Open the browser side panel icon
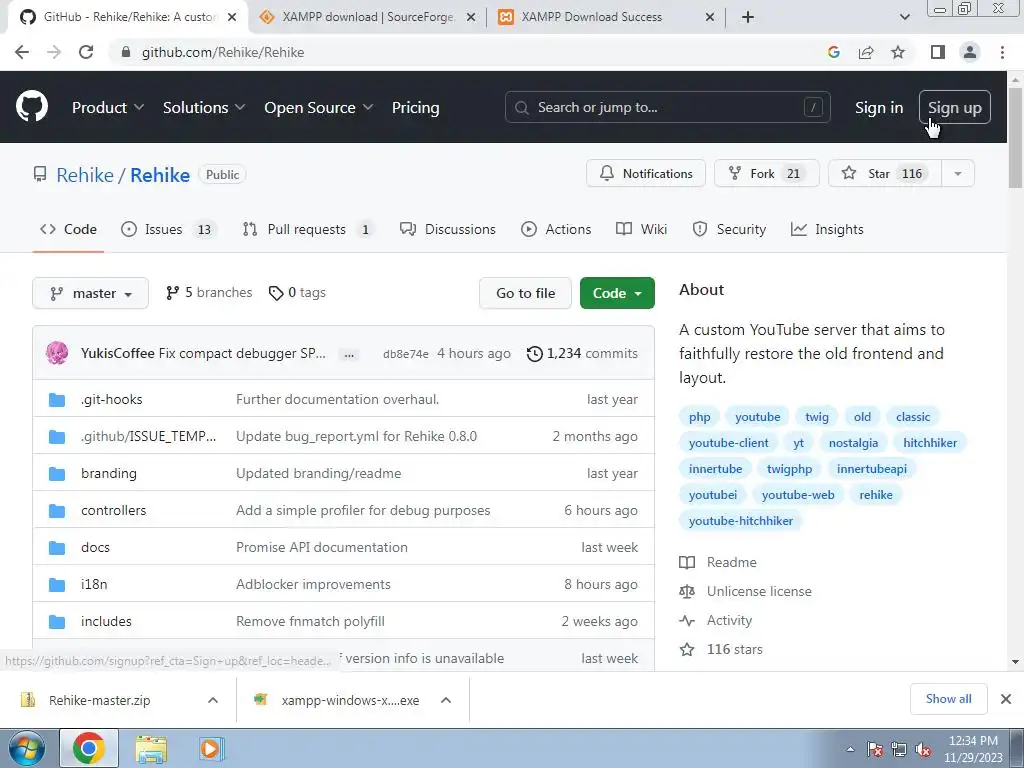 click(x=938, y=52)
